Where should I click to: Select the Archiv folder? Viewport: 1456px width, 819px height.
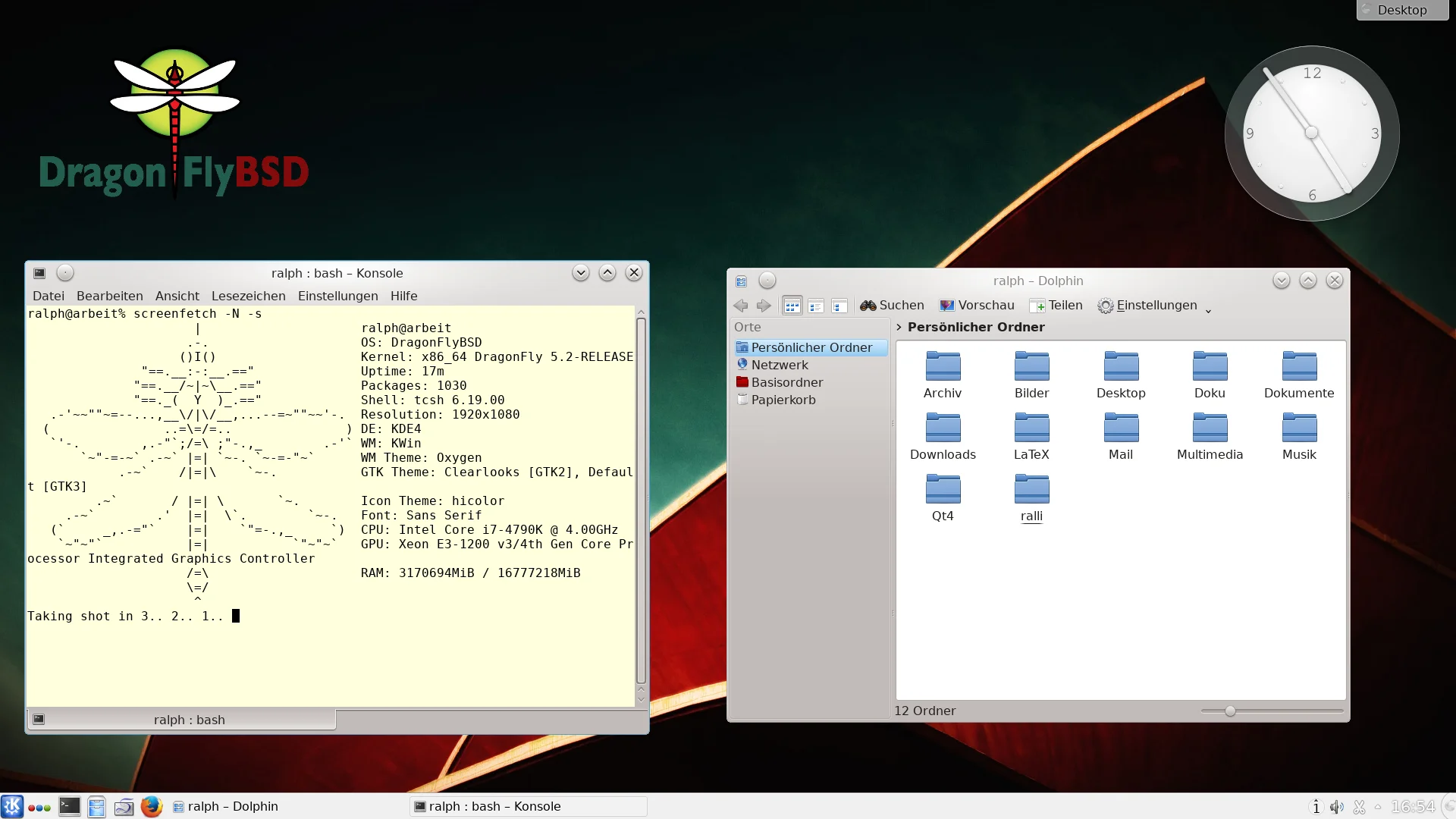pyautogui.click(x=943, y=375)
